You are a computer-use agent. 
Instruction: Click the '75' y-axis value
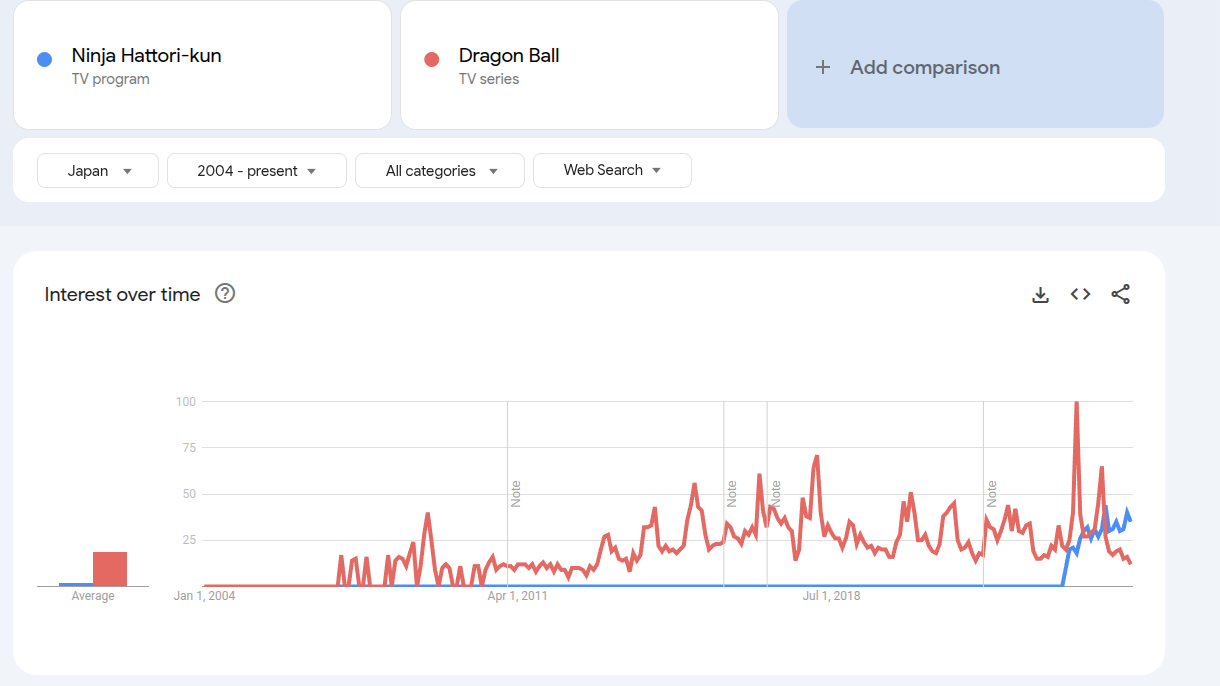coord(189,448)
